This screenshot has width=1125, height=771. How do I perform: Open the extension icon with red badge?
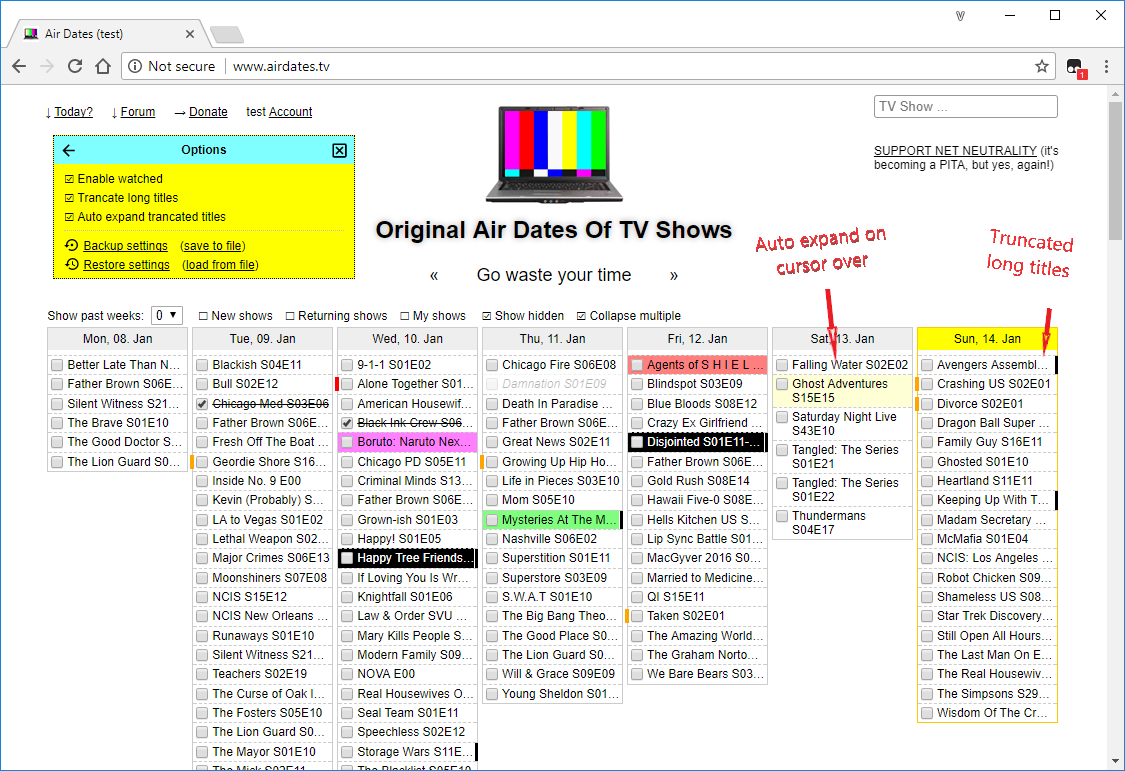point(1074,66)
